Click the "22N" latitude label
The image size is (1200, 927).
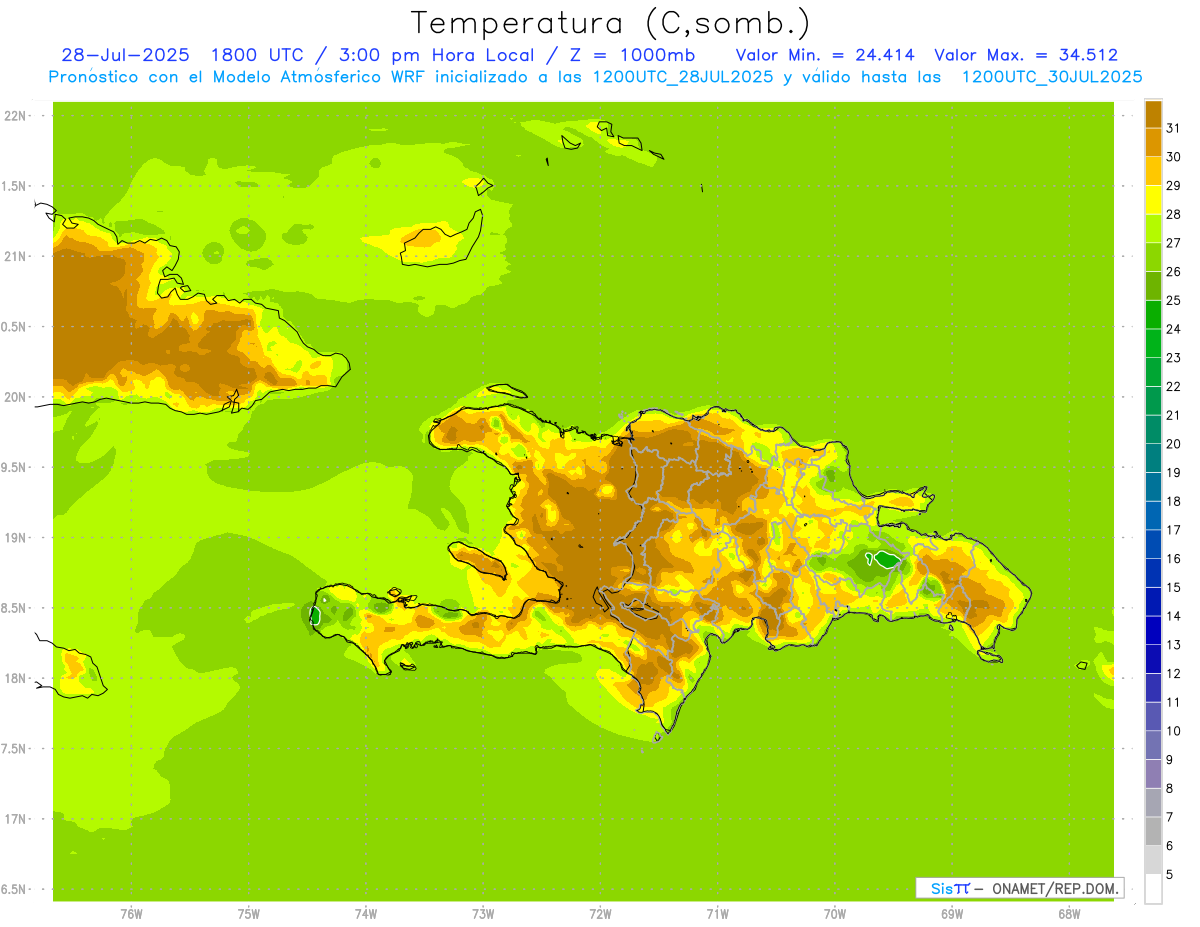click(x=15, y=116)
